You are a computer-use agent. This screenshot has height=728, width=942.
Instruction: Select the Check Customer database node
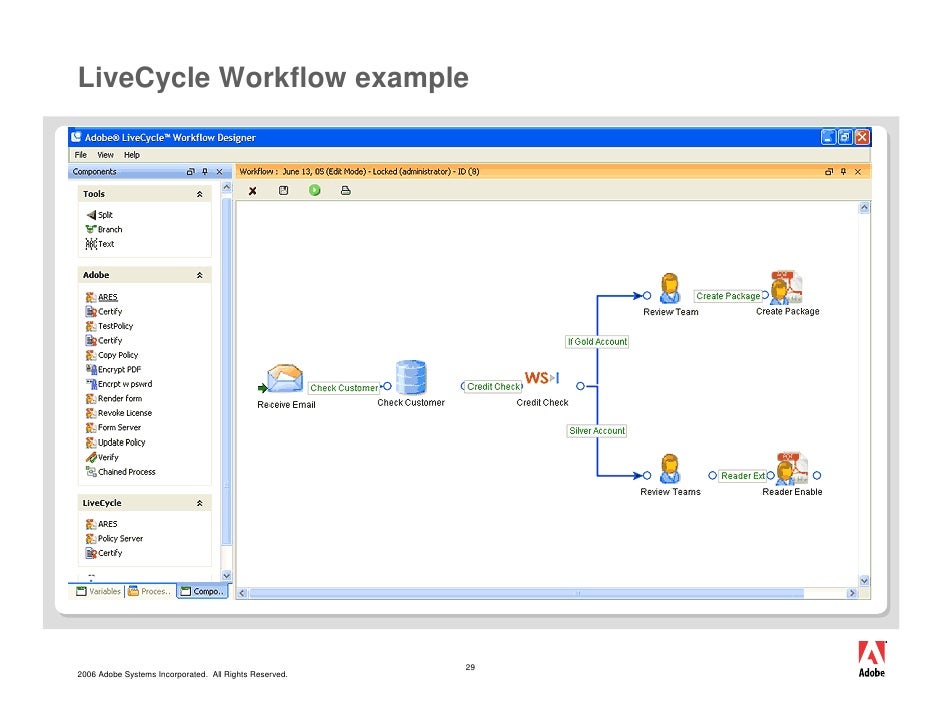[x=412, y=377]
